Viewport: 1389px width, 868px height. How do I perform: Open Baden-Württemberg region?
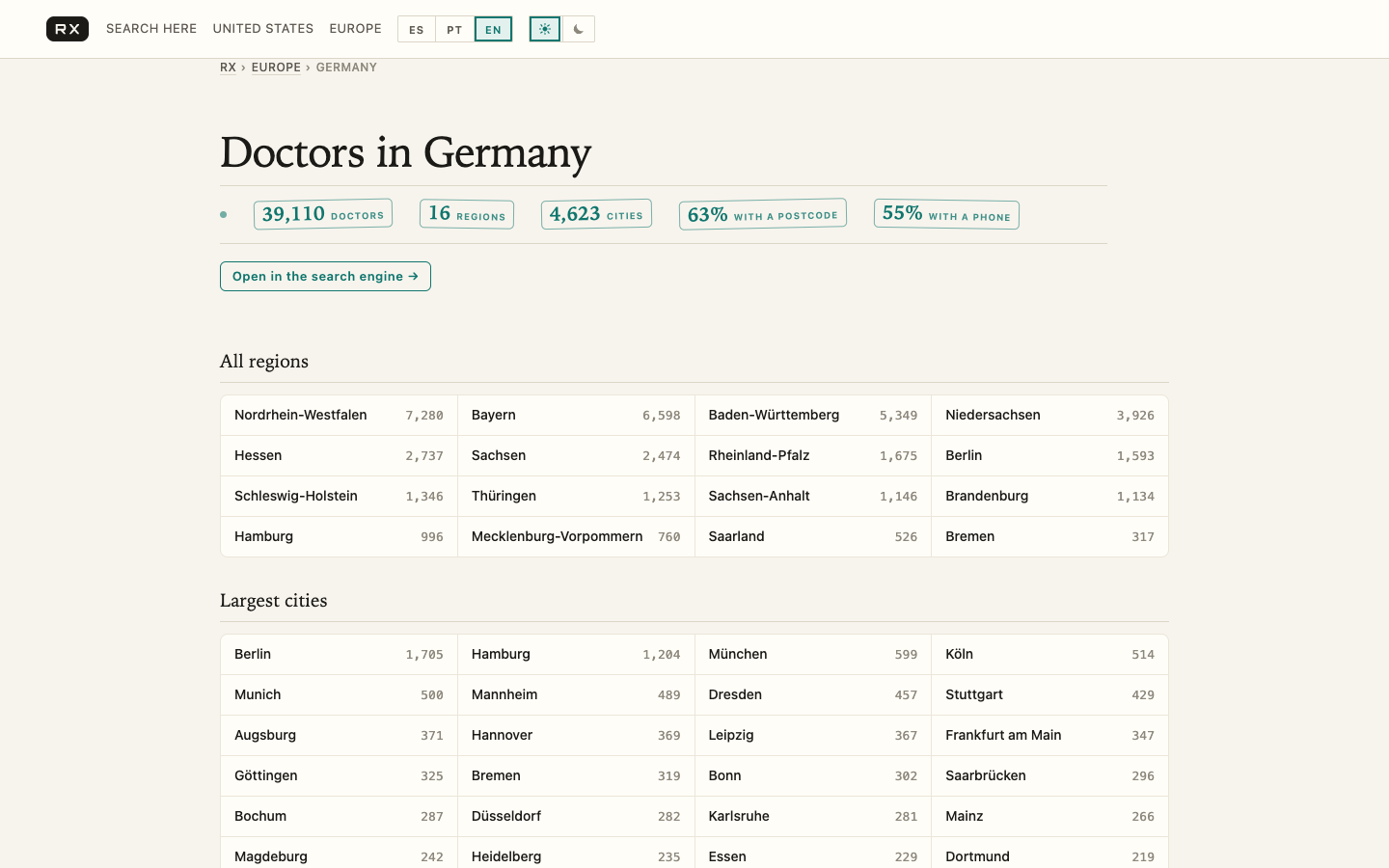pyautogui.click(x=813, y=416)
